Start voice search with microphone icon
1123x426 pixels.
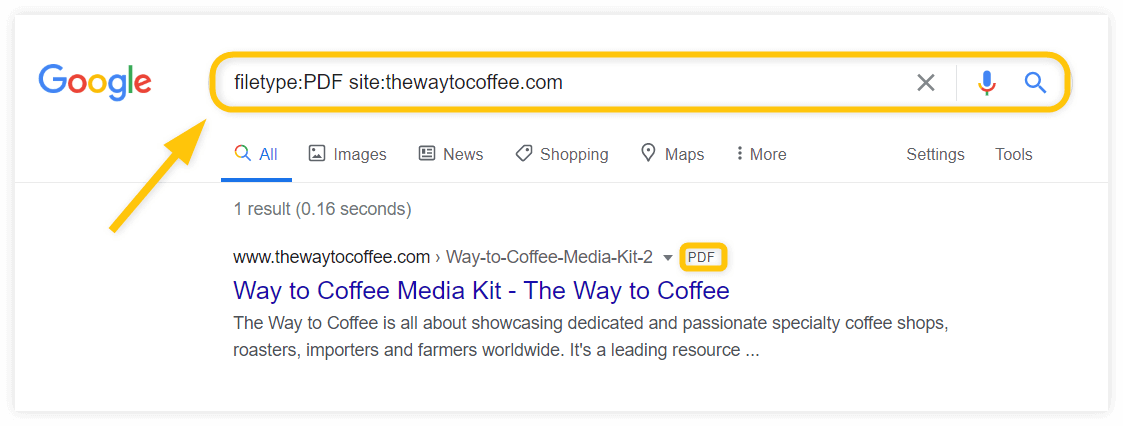point(987,83)
